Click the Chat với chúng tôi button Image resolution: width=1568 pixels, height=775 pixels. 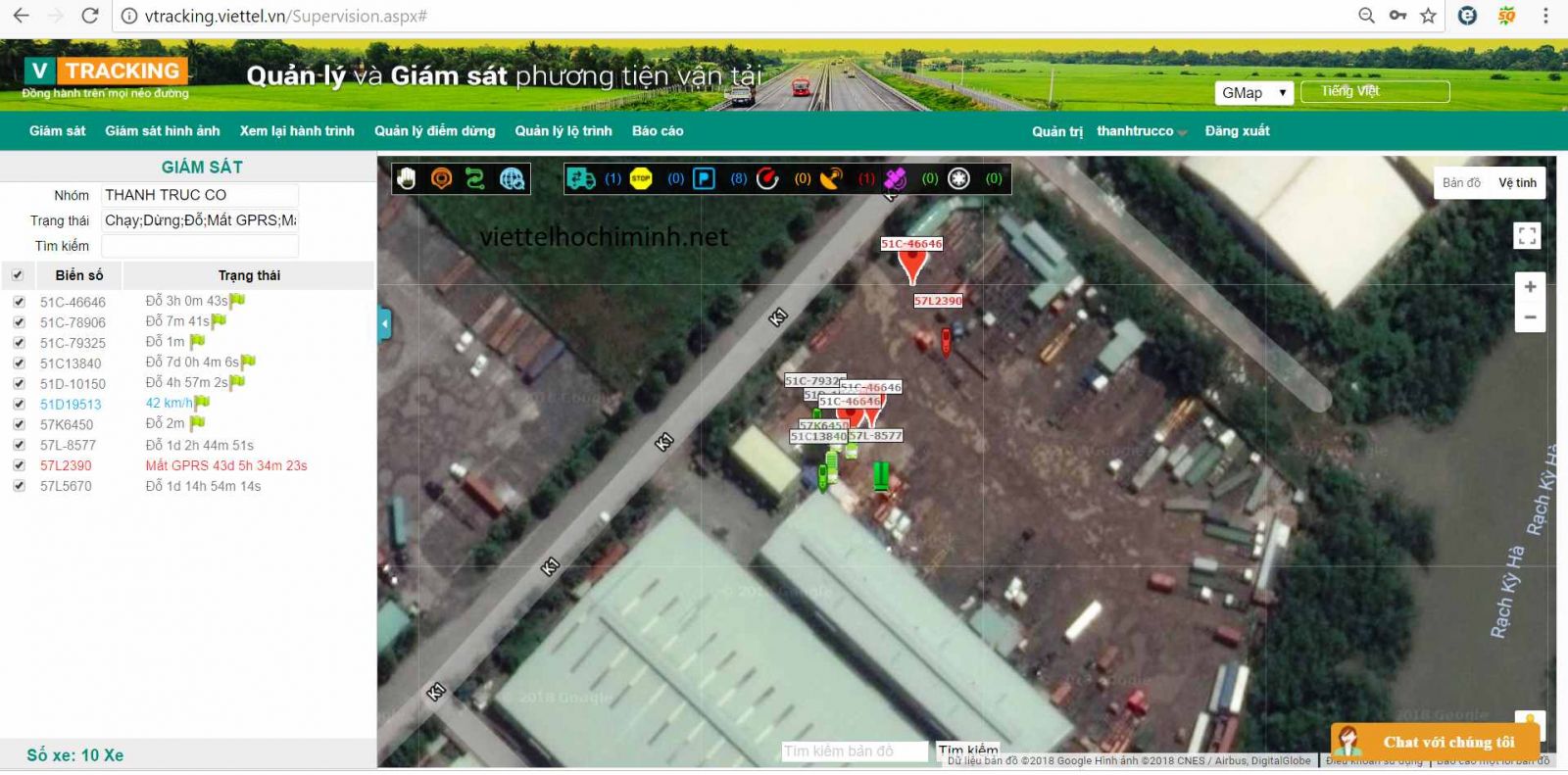click(1435, 742)
